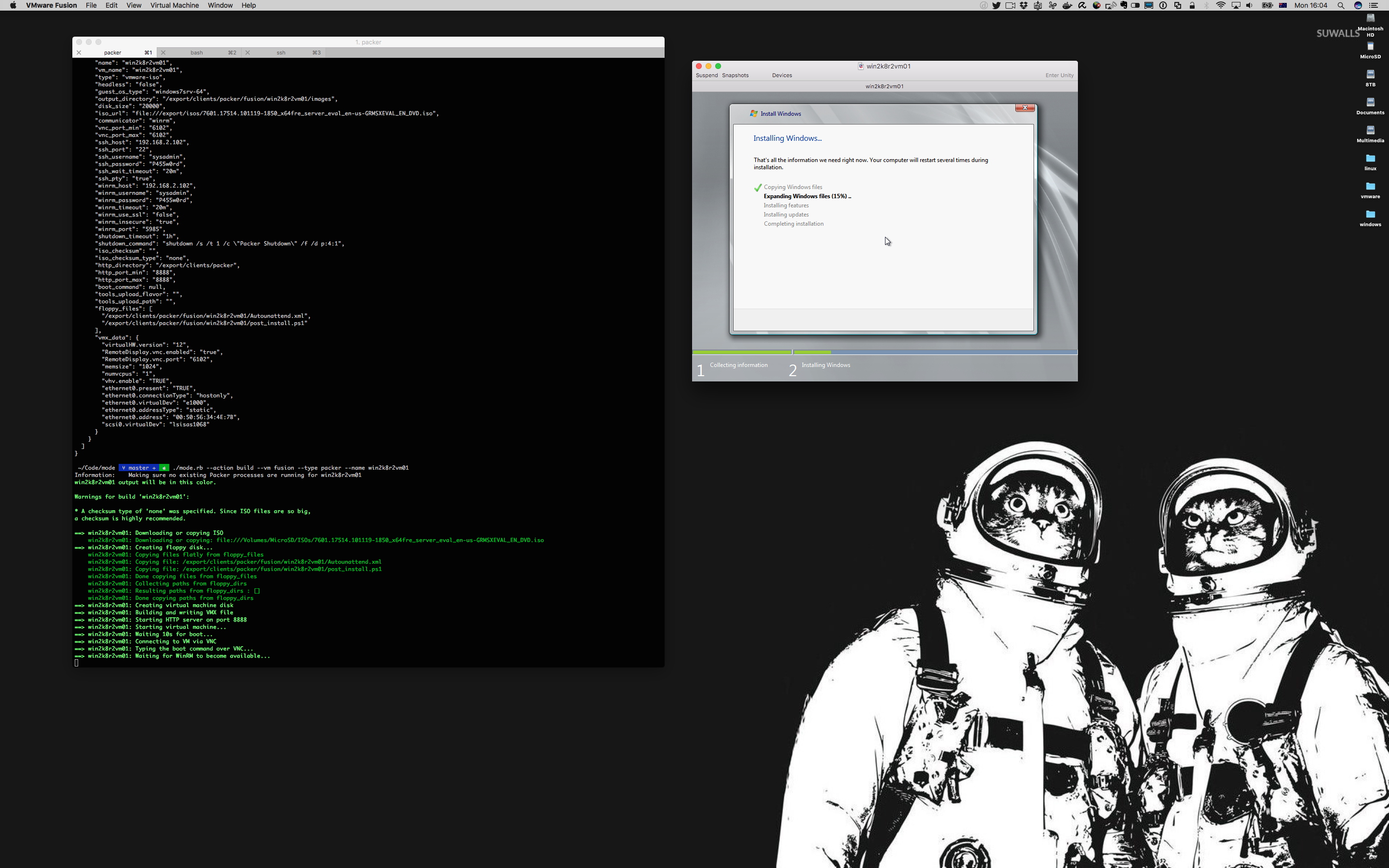Click the Twitter menu bar icon
Image resolution: width=1389 pixels, height=868 pixels.
click(996, 5)
